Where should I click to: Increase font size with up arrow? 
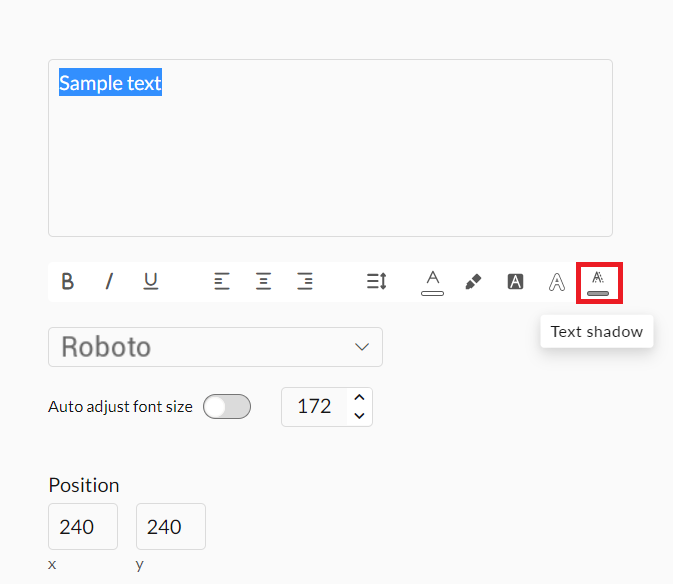click(359, 398)
